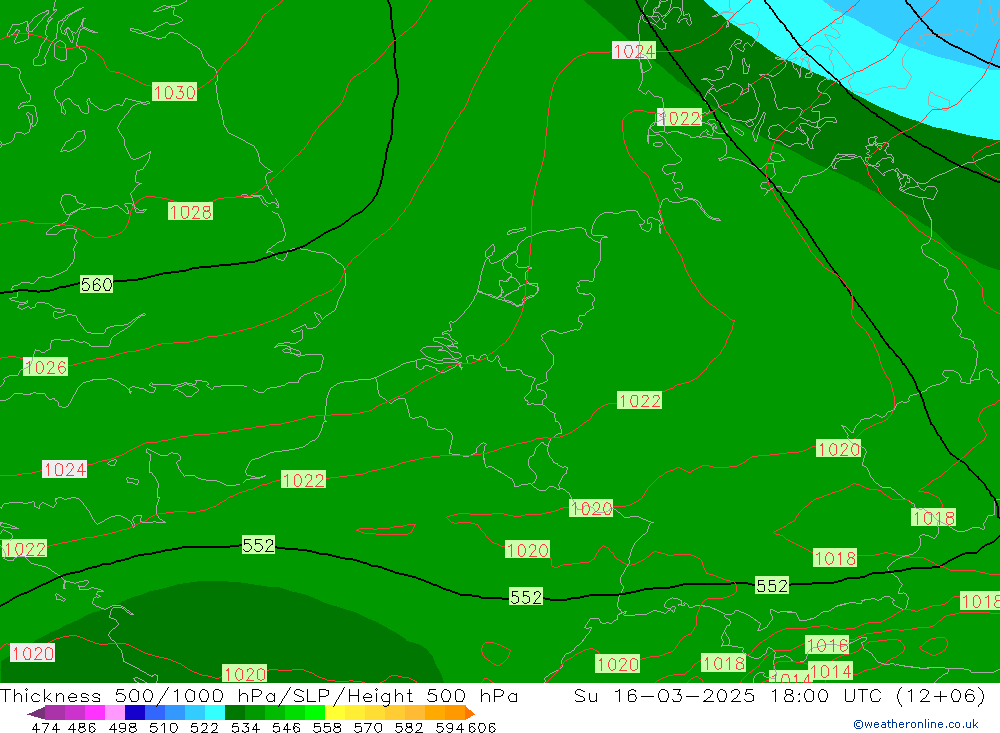Click the bright yellow legend swatch
Screen dimensions: 1000x733
pyautogui.click(x=335, y=713)
